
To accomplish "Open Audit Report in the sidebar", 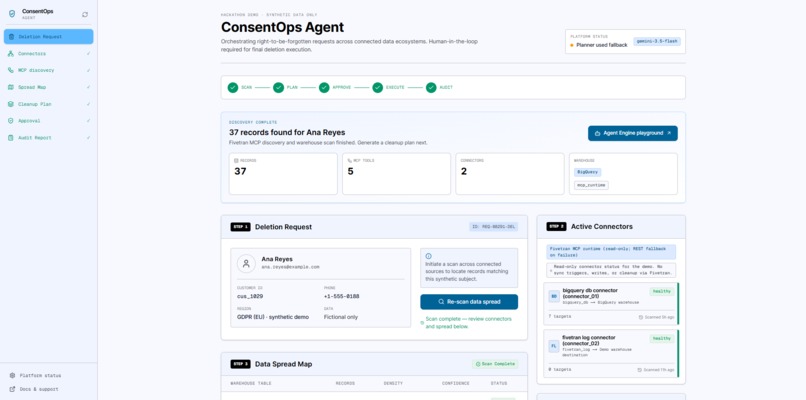I will (x=49, y=138).
